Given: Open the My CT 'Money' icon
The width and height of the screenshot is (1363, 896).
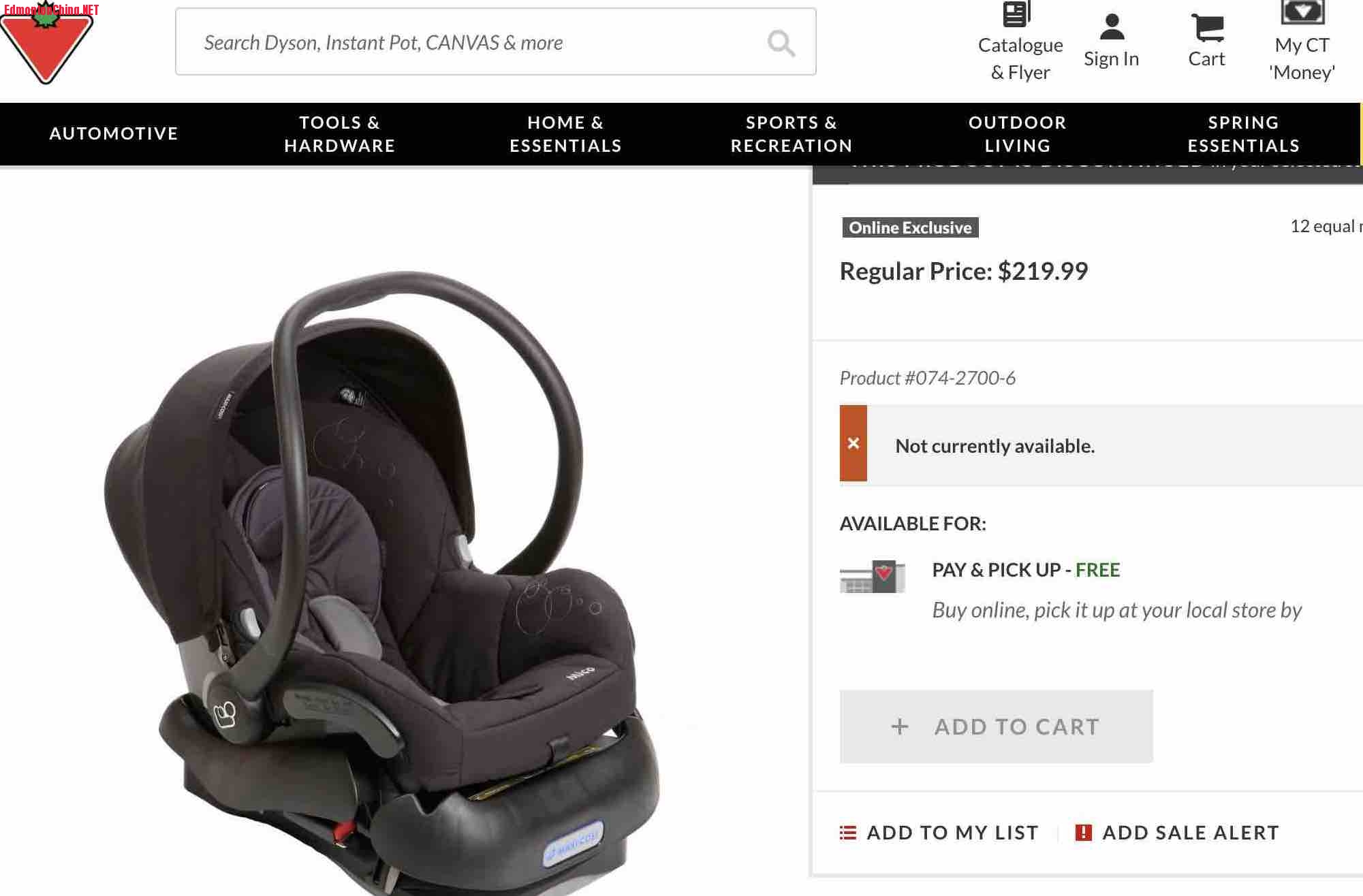Looking at the screenshot, I should [1302, 12].
